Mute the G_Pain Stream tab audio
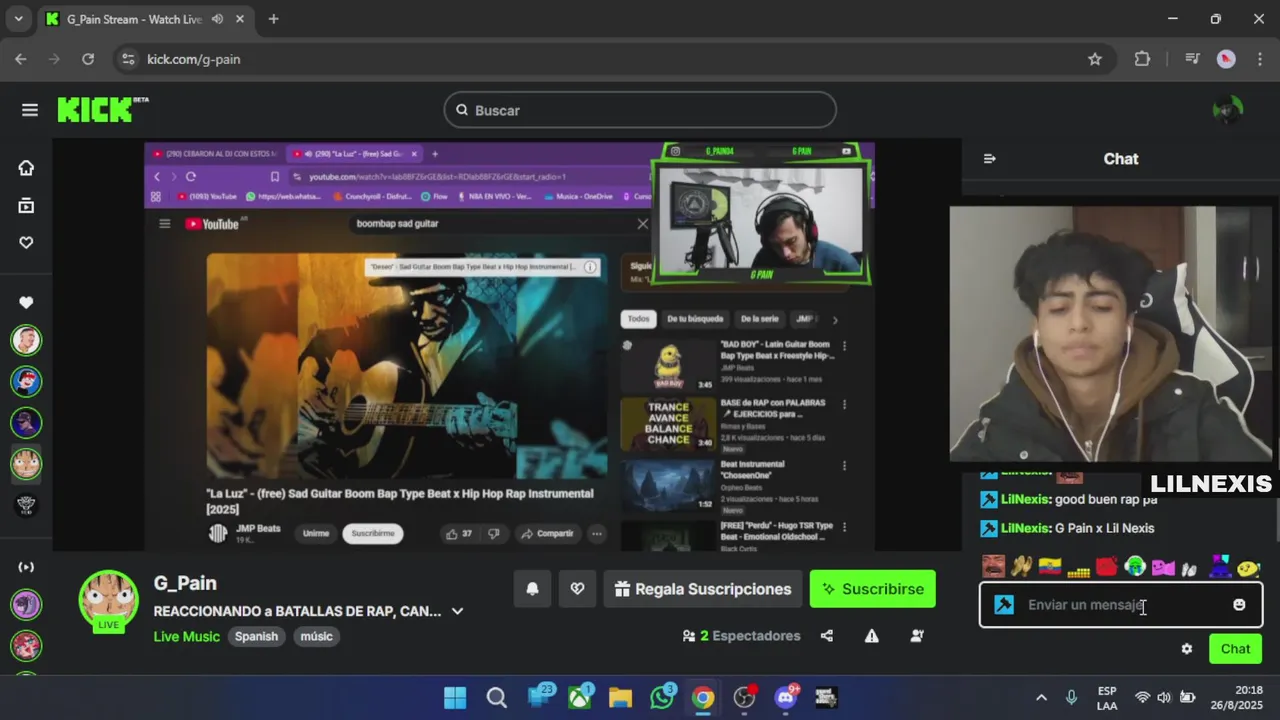The image size is (1280, 720). tap(217, 19)
